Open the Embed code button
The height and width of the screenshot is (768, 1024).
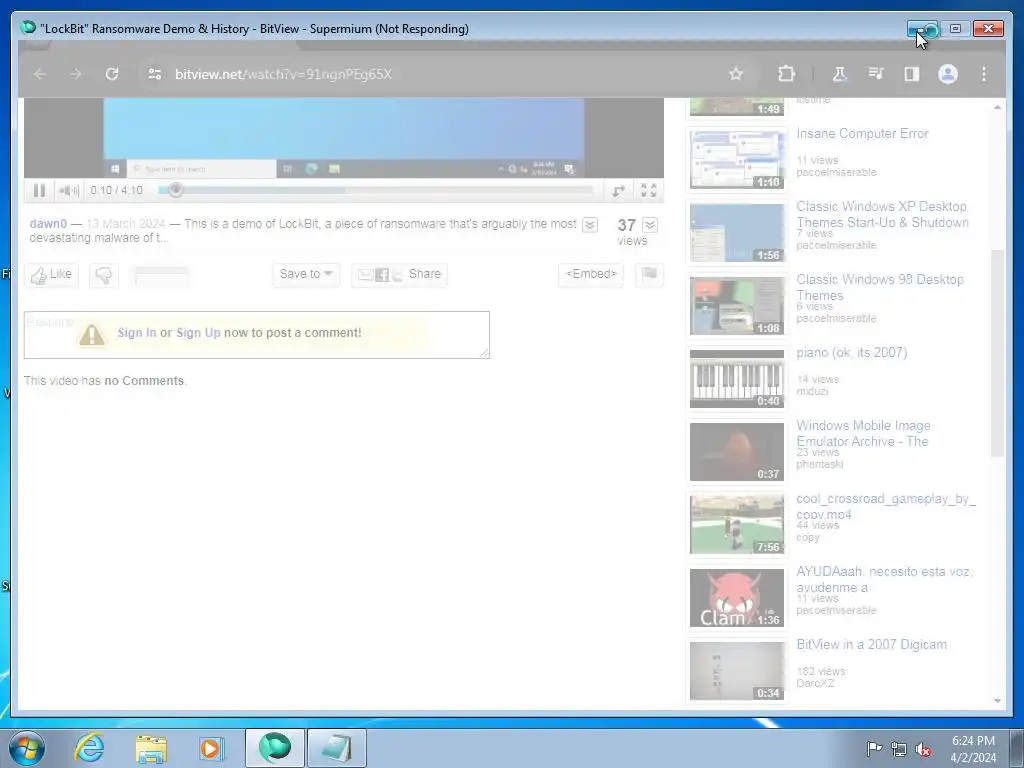click(591, 275)
